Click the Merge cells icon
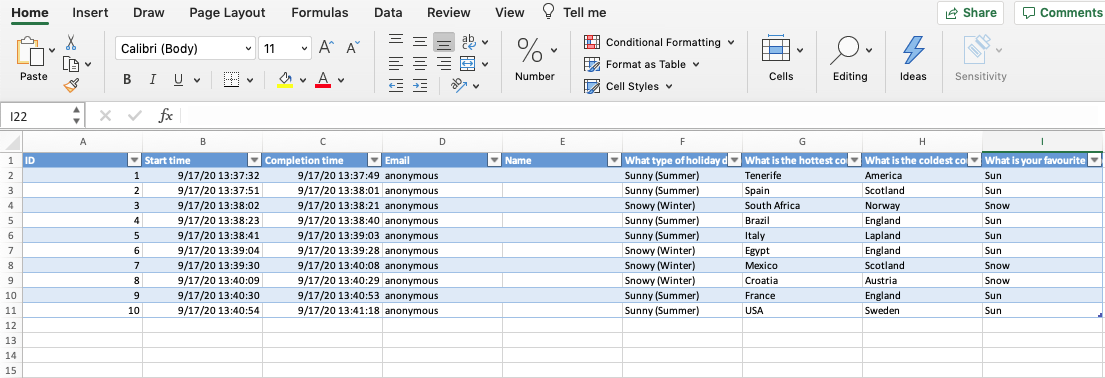The image size is (1105, 378). click(x=469, y=64)
